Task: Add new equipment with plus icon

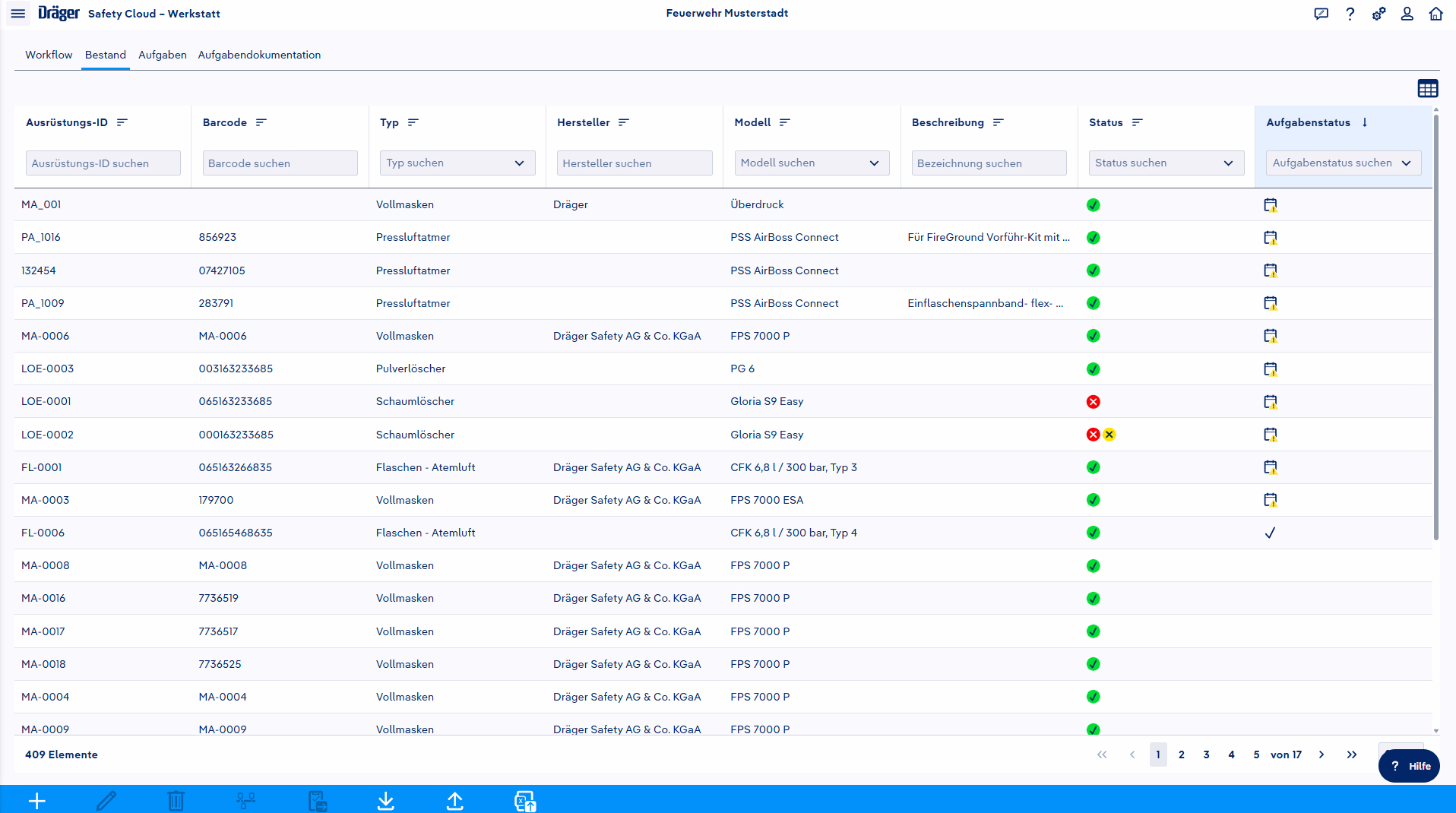Action: (x=37, y=801)
